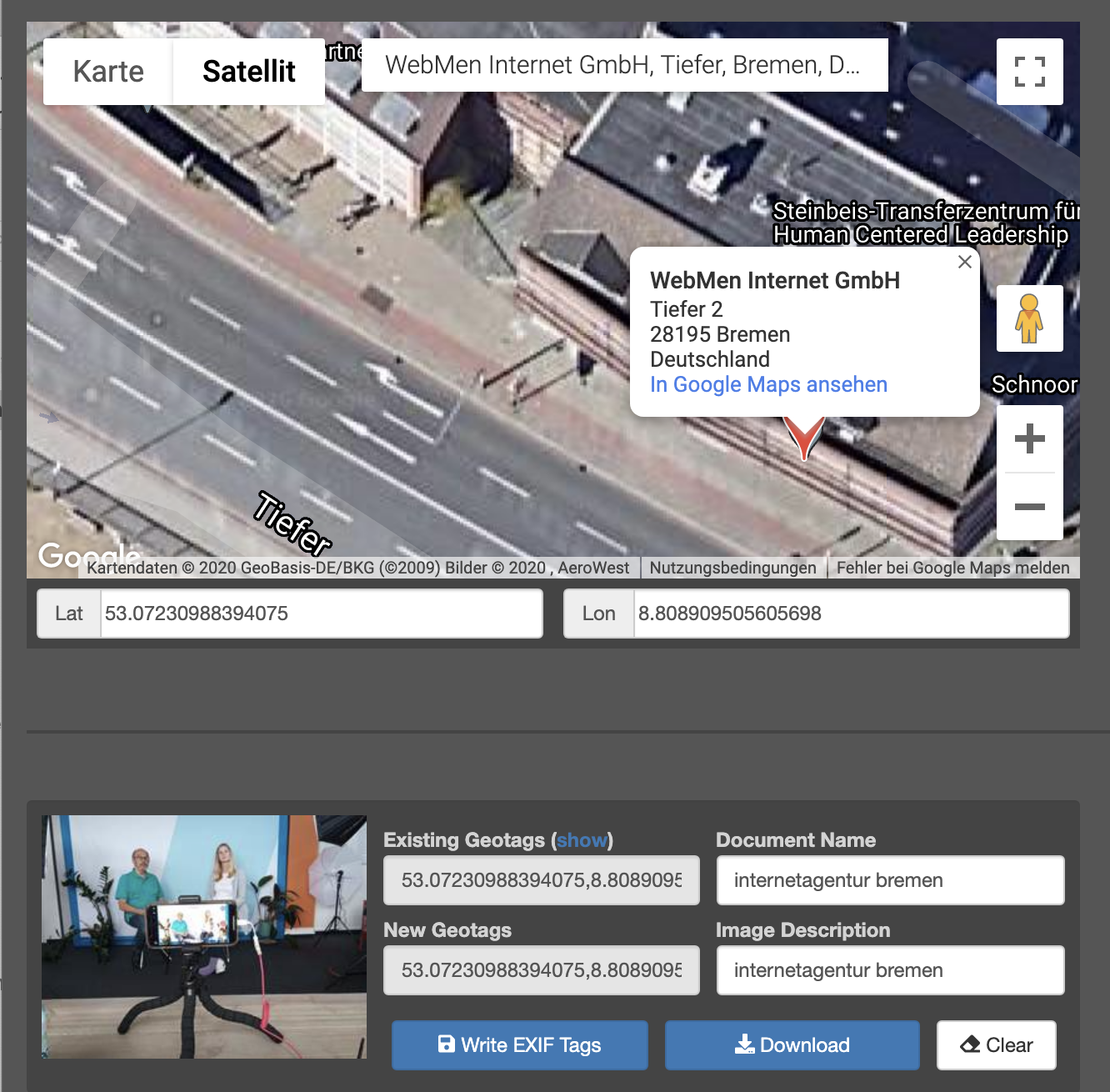
Task: Download the geotagged image
Action: 792,1045
